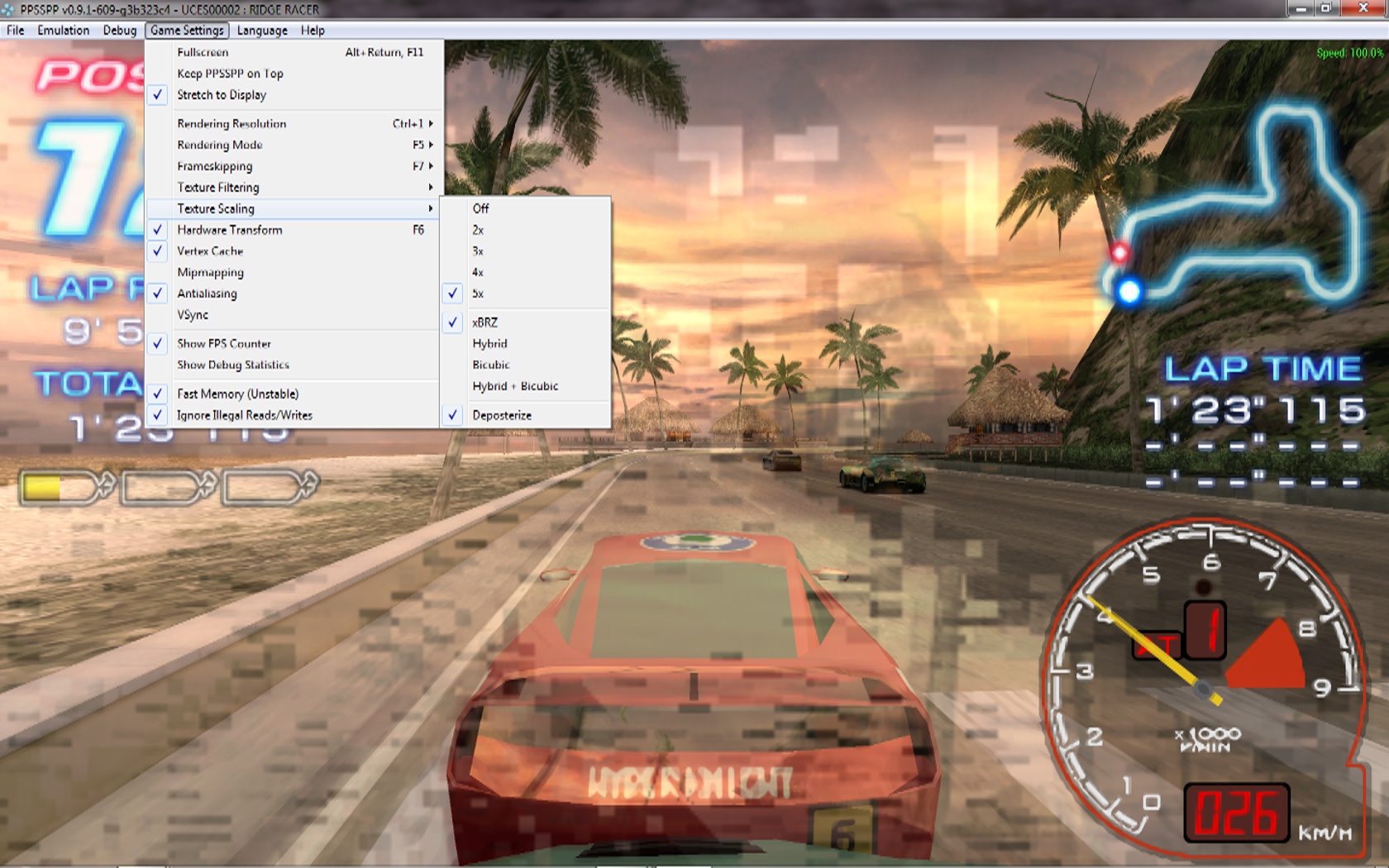Set texture scaling level to 2x
Image resolution: width=1389 pixels, height=868 pixels.
pyautogui.click(x=478, y=230)
